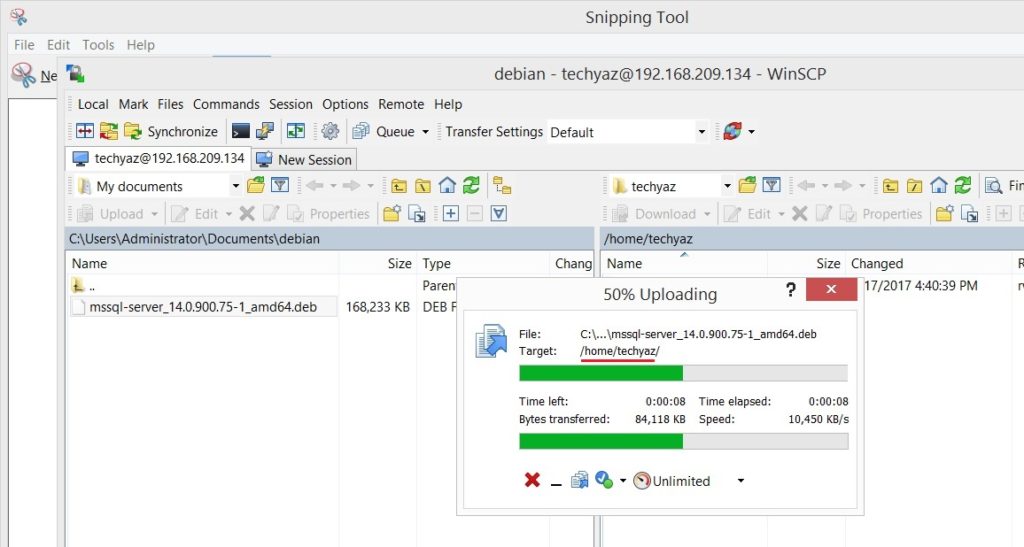Viewport: 1024px width, 547px height.
Task: Refresh the local panel with green arrows icon
Action: [x=471, y=186]
